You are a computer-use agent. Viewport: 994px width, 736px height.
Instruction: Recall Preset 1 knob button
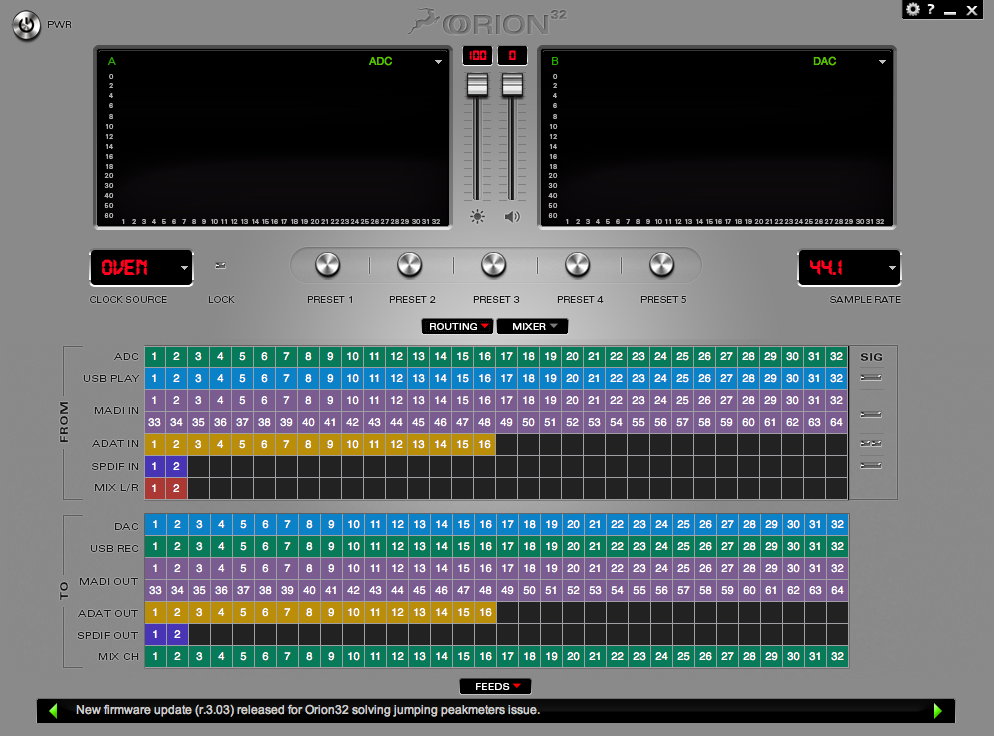tap(328, 265)
